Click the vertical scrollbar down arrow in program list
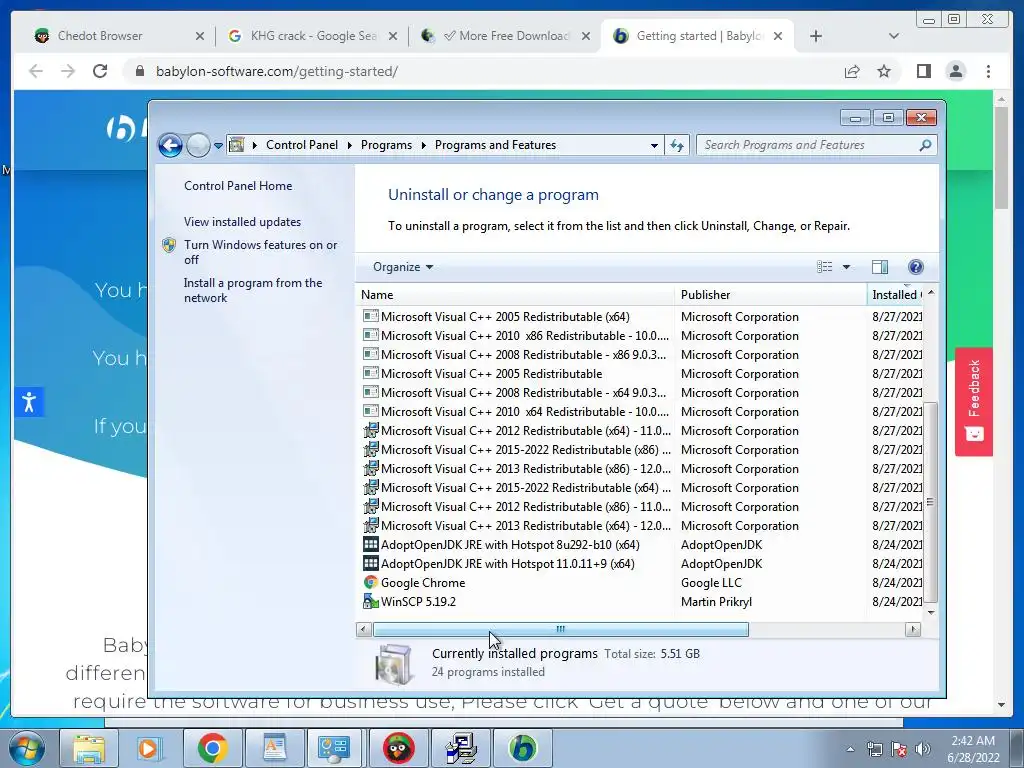 (x=931, y=612)
